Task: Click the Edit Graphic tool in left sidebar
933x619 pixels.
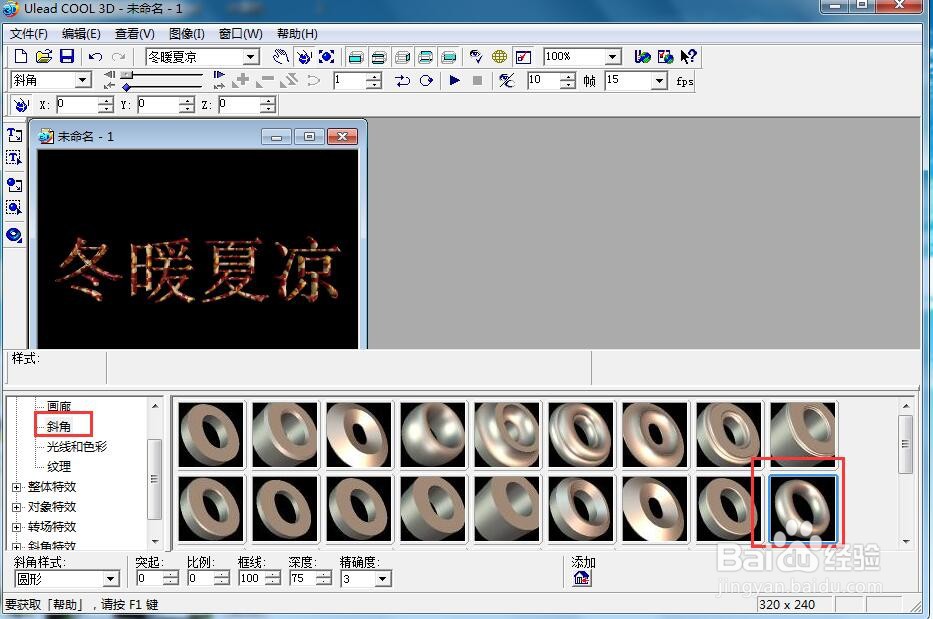Action: coord(14,207)
